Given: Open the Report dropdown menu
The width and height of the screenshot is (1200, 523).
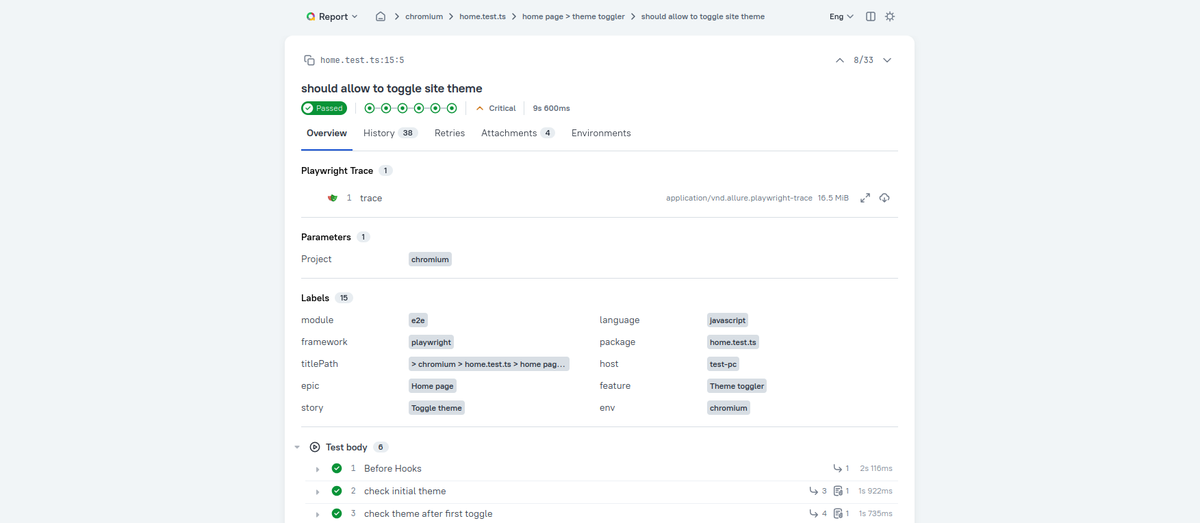Looking at the screenshot, I should (332, 17).
